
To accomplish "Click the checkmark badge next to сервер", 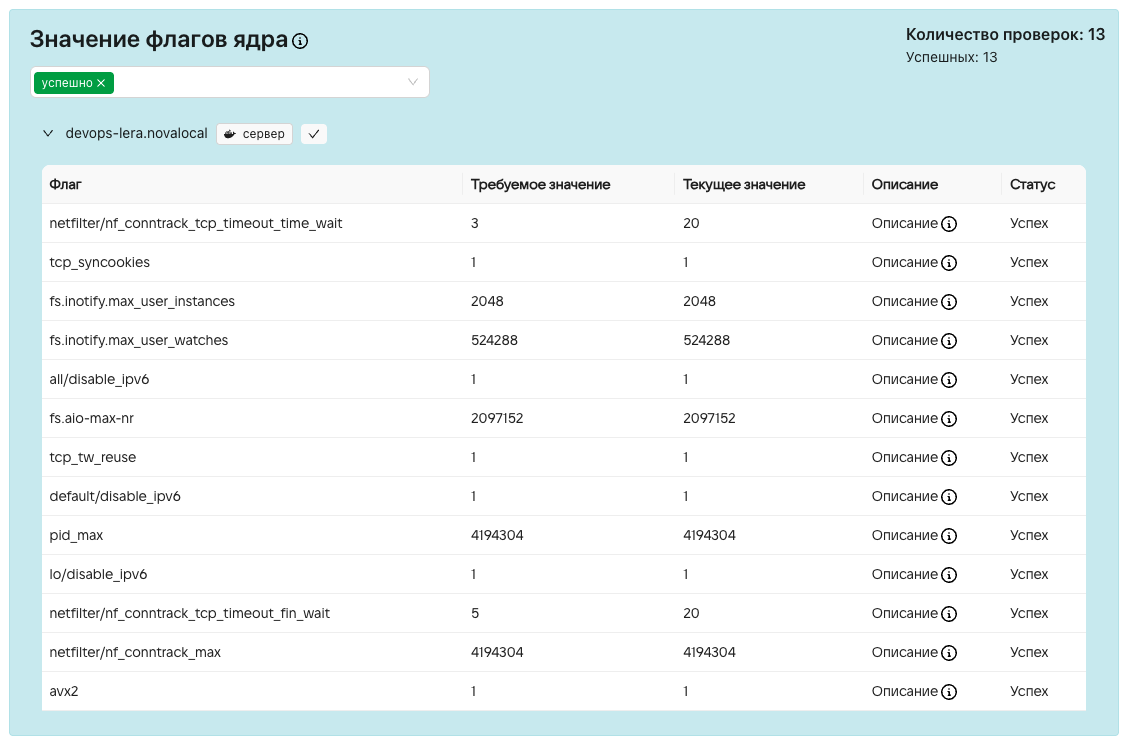I will coord(314,134).
